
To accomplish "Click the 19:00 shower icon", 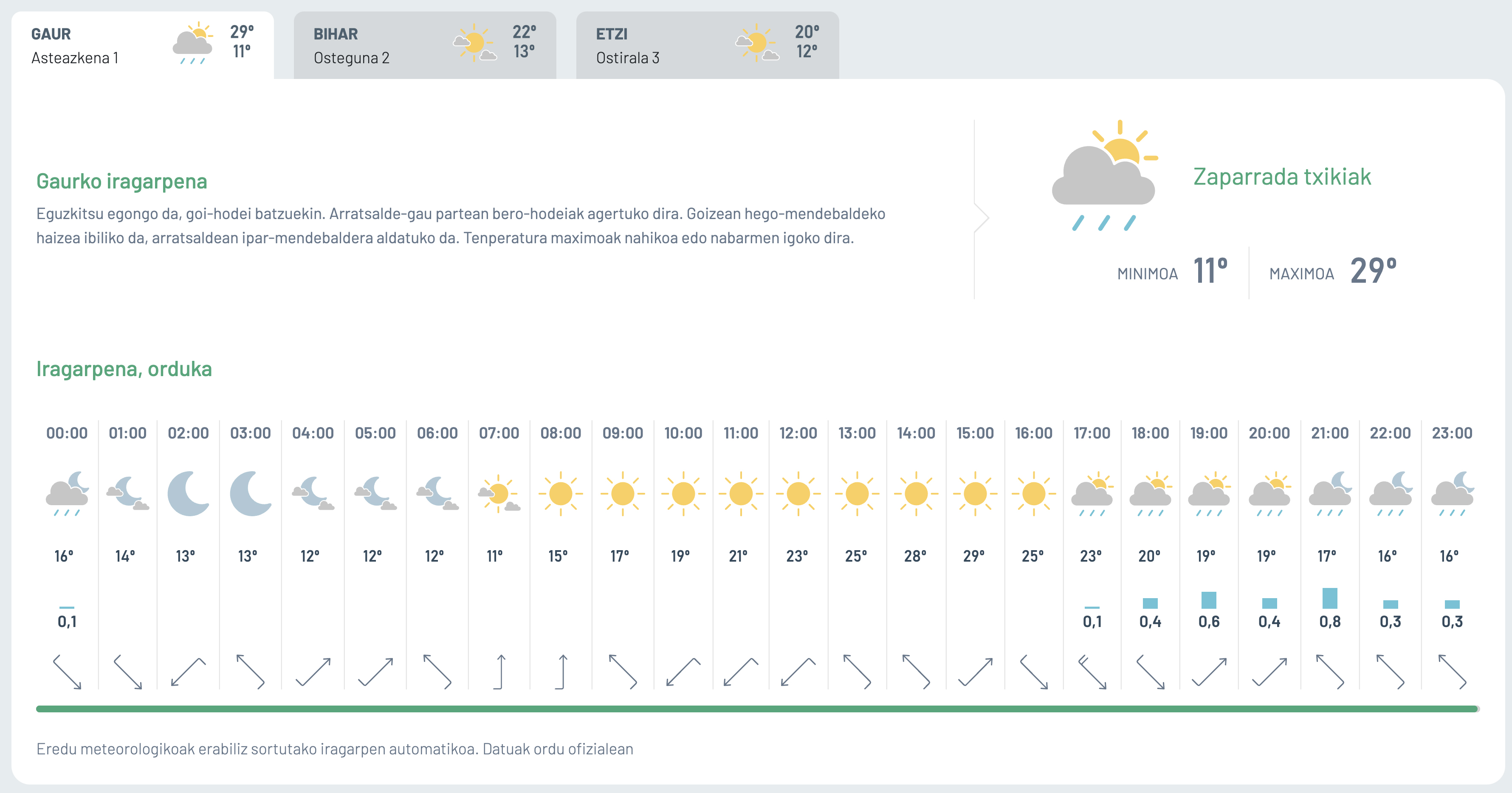I will (1209, 494).
